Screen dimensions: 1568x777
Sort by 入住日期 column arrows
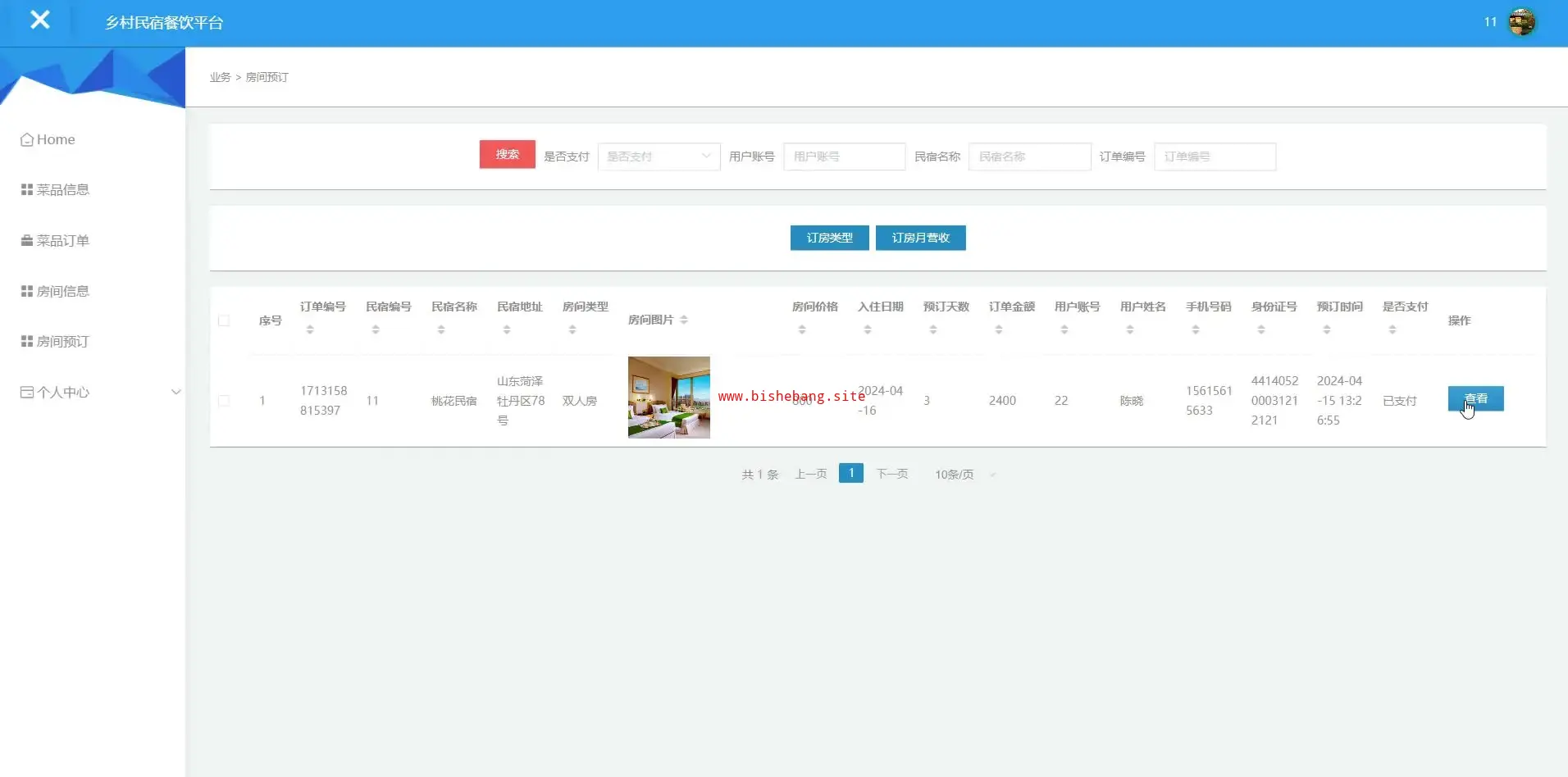click(868, 329)
